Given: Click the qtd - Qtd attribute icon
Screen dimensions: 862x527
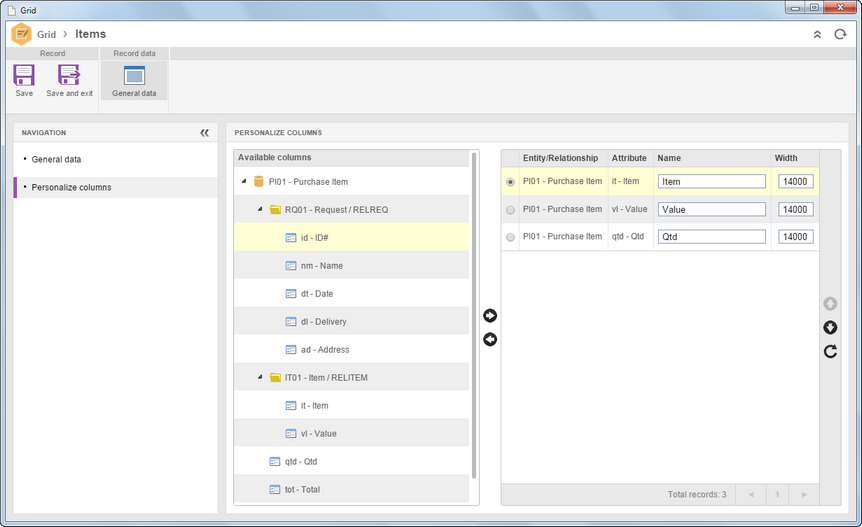Looking at the screenshot, I should (x=275, y=462).
